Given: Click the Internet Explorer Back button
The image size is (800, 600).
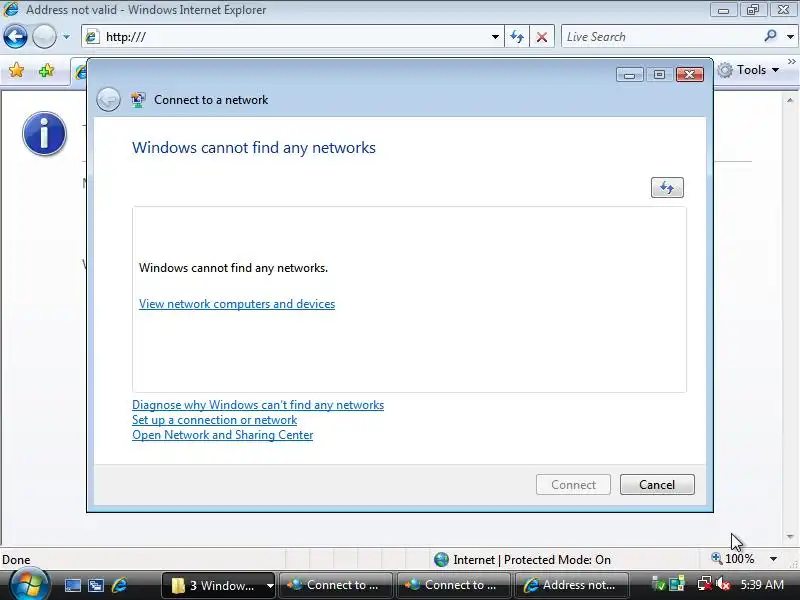Looking at the screenshot, I should [x=15, y=37].
